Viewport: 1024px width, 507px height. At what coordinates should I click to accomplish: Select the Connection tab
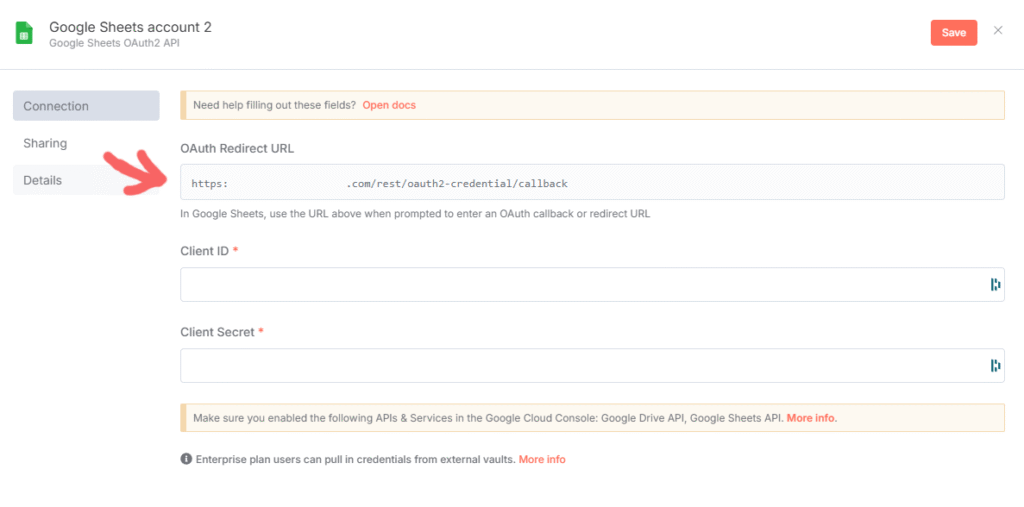coord(86,106)
